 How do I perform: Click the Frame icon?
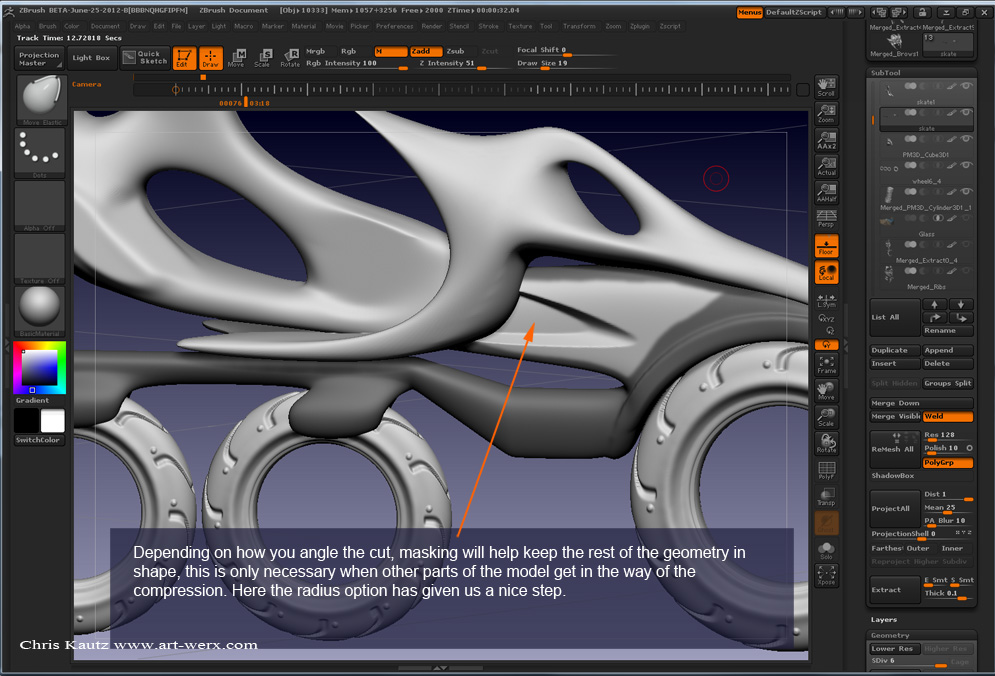pyautogui.click(x=826, y=364)
